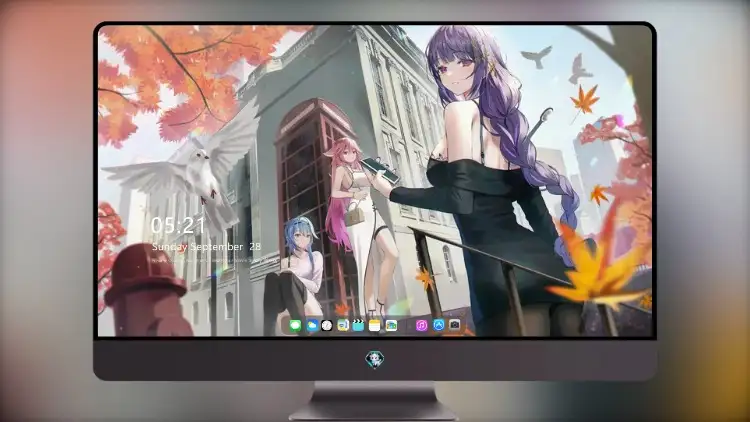Image resolution: width=750 pixels, height=422 pixels.
Task: Open the yellow Notes app in dock
Action: pyautogui.click(x=375, y=326)
